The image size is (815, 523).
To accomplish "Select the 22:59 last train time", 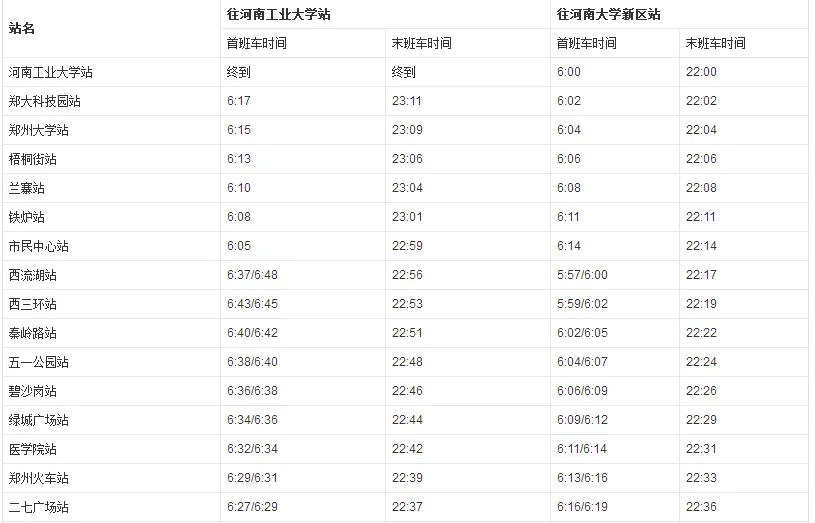I will pyautogui.click(x=407, y=246).
